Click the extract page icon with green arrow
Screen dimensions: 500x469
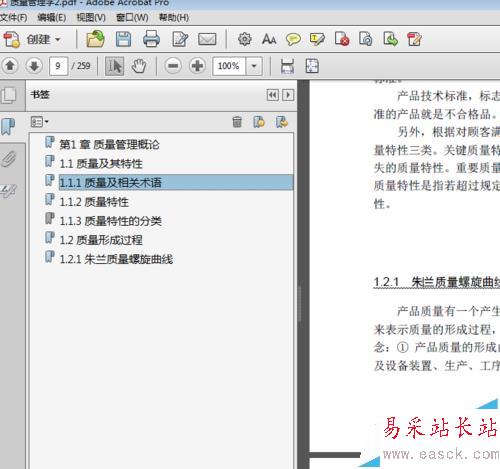(390, 39)
